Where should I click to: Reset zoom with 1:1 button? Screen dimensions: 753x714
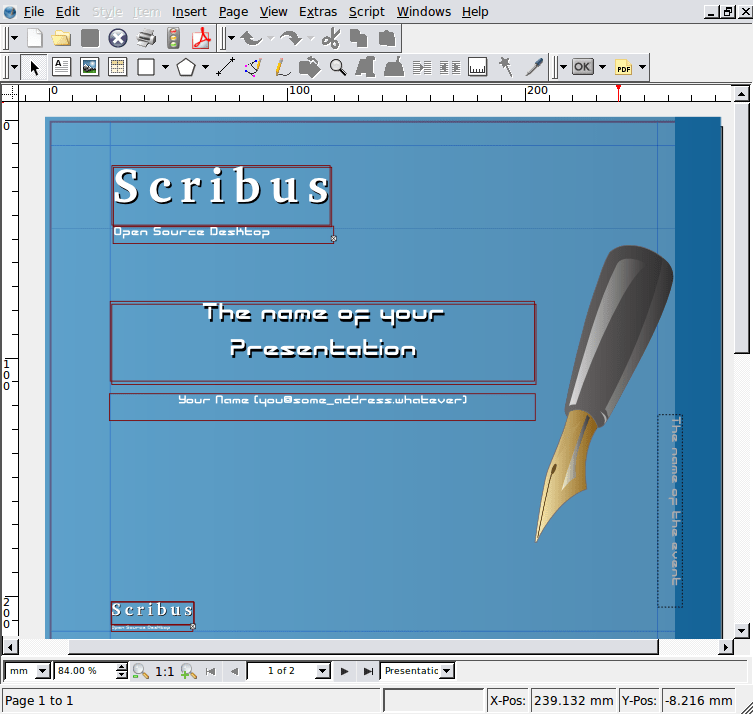point(164,671)
